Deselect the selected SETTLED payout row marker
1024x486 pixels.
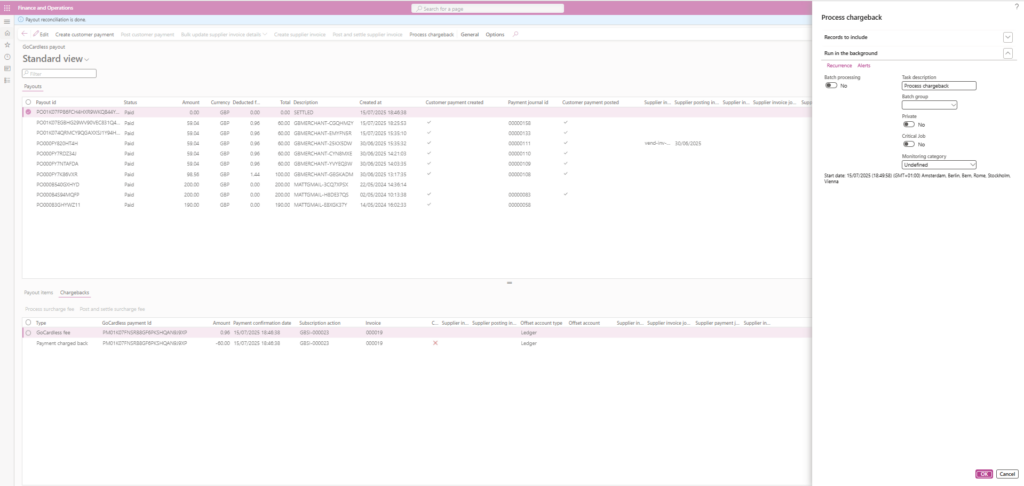tap(28, 112)
